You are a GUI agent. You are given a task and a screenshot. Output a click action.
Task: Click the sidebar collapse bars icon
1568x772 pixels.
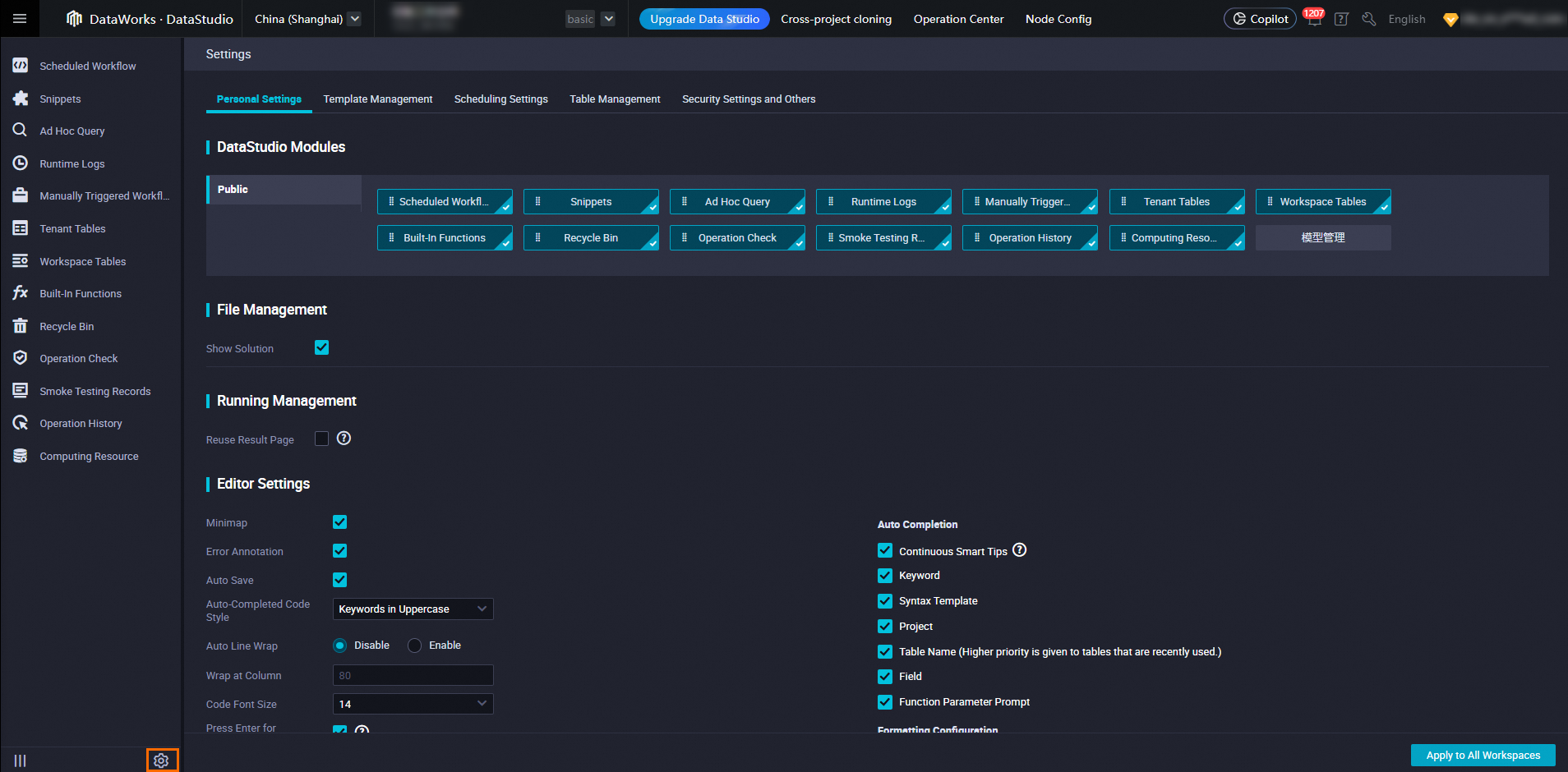point(21,761)
